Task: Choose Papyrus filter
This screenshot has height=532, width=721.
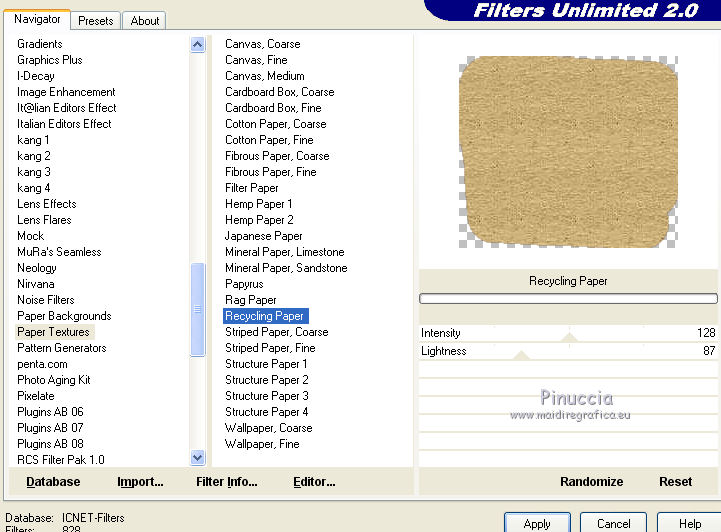Action: tap(244, 284)
